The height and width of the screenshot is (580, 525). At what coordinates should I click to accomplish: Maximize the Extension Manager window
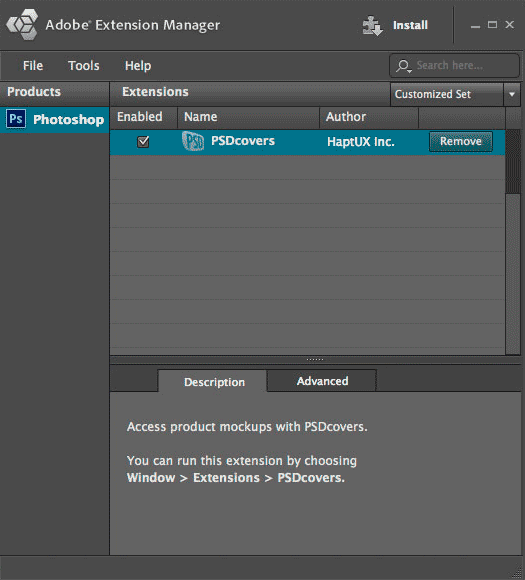tap(492, 25)
